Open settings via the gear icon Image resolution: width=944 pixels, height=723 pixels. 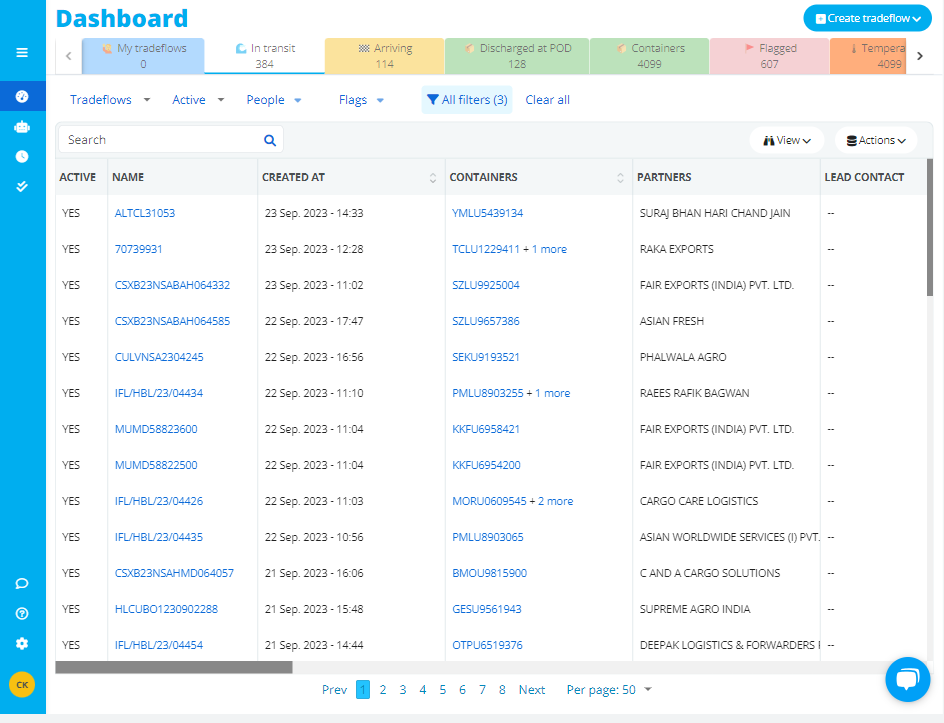(x=22, y=644)
